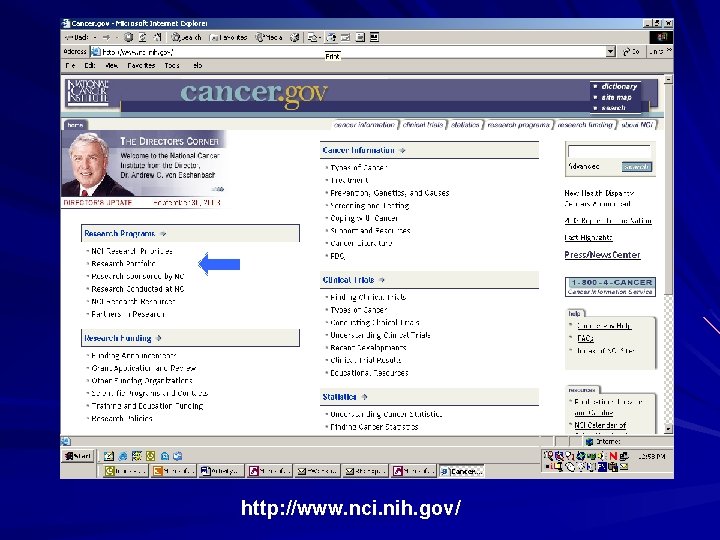Image resolution: width=720 pixels, height=540 pixels.
Task: Select the 'research funding' site tab
Action: point(585,125)
